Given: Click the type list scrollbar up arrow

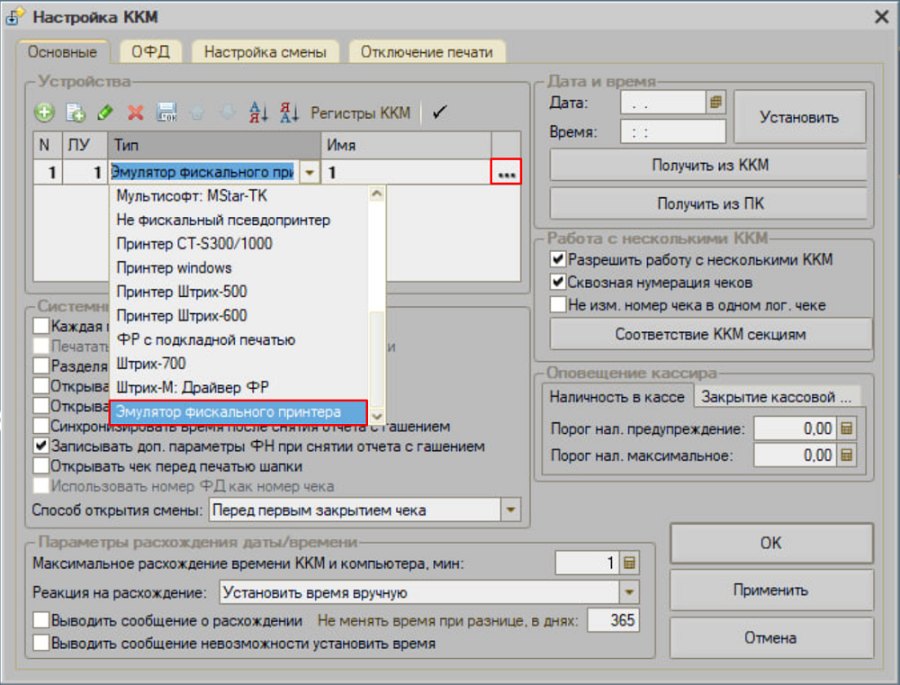Looking at the screenshot, I should (x=377, y=193).
